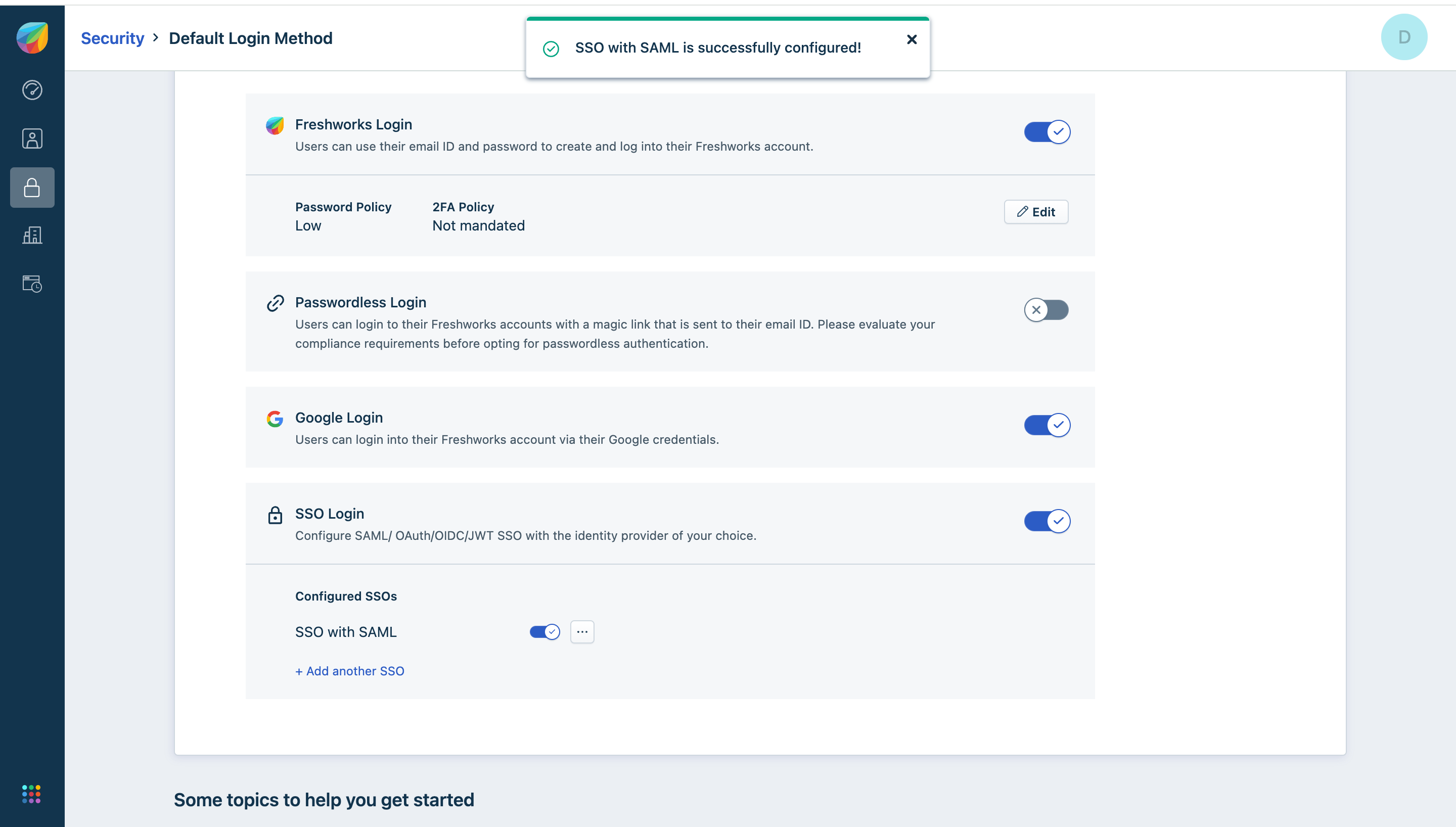Click the tickets/inbox icon in sidebar

tap(32, 284)
